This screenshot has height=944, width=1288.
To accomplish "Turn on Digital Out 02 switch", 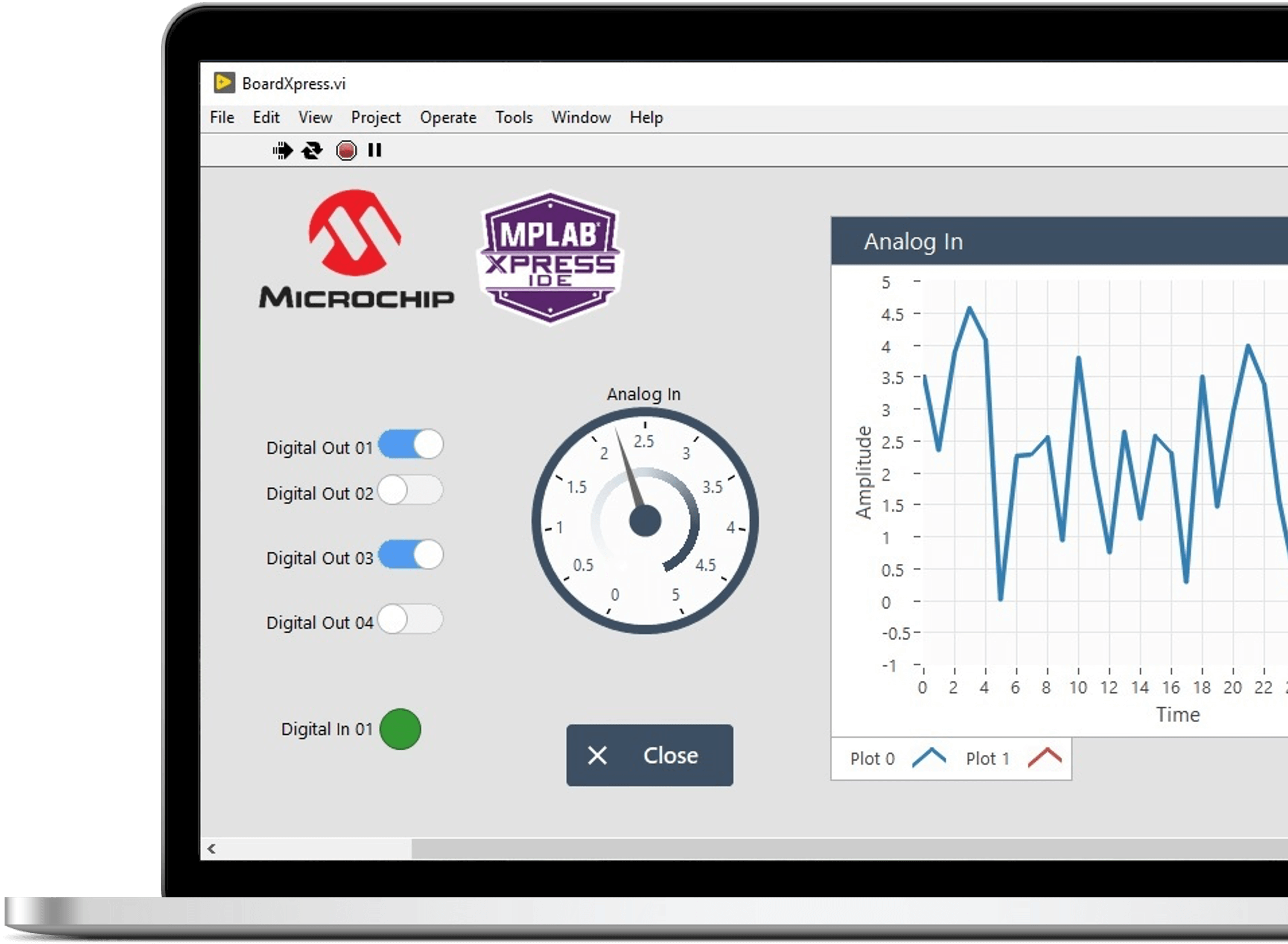I will tap(411, 490).
